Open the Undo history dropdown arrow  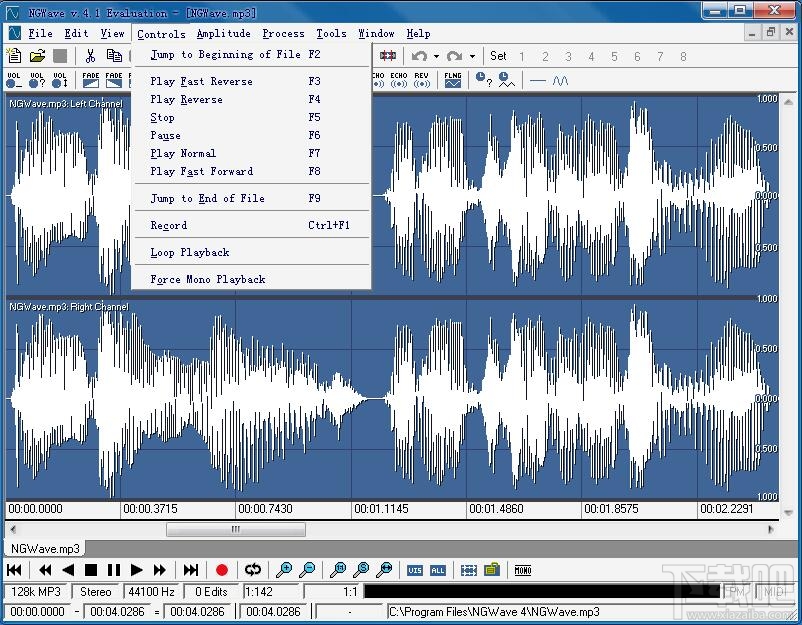point(436,56)
